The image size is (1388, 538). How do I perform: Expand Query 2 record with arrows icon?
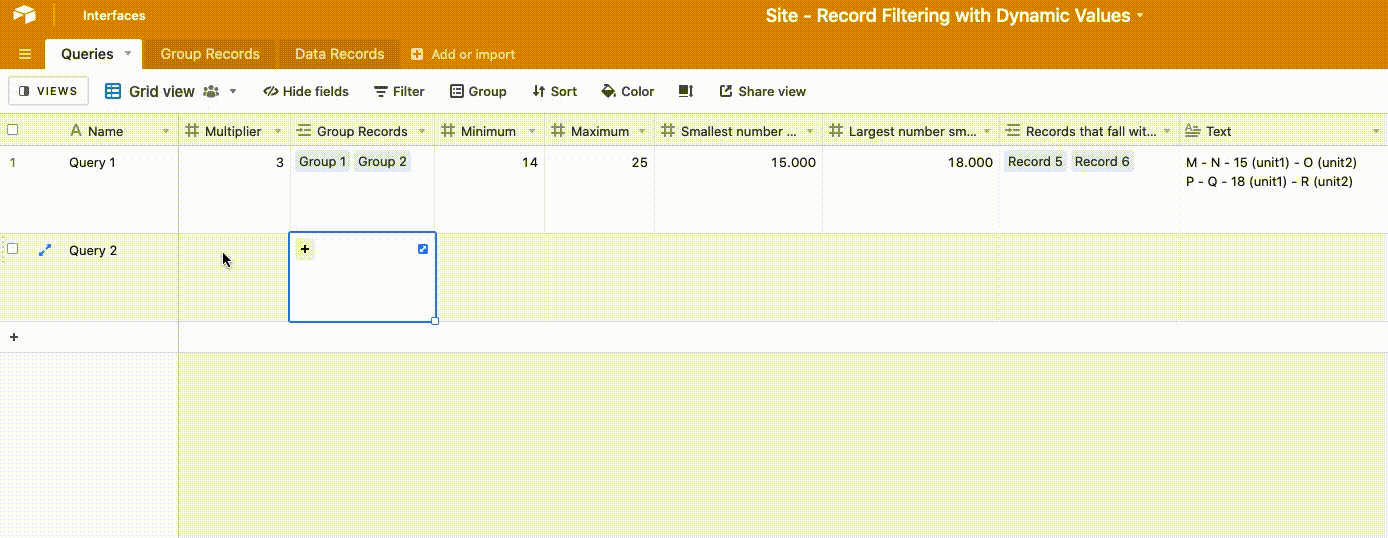[44, 250]
